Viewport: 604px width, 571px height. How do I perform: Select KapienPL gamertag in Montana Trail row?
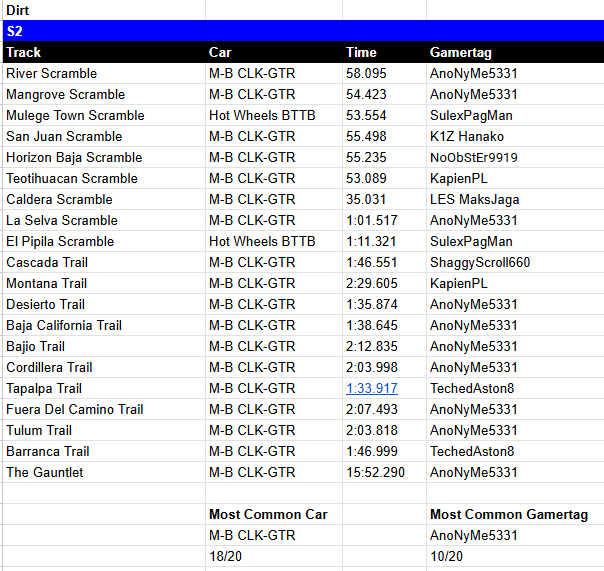[x=515, y=283]
